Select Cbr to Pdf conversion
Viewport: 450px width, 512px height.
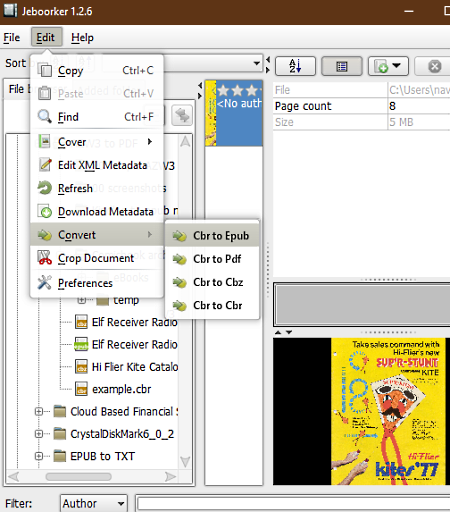pos(212,259)
